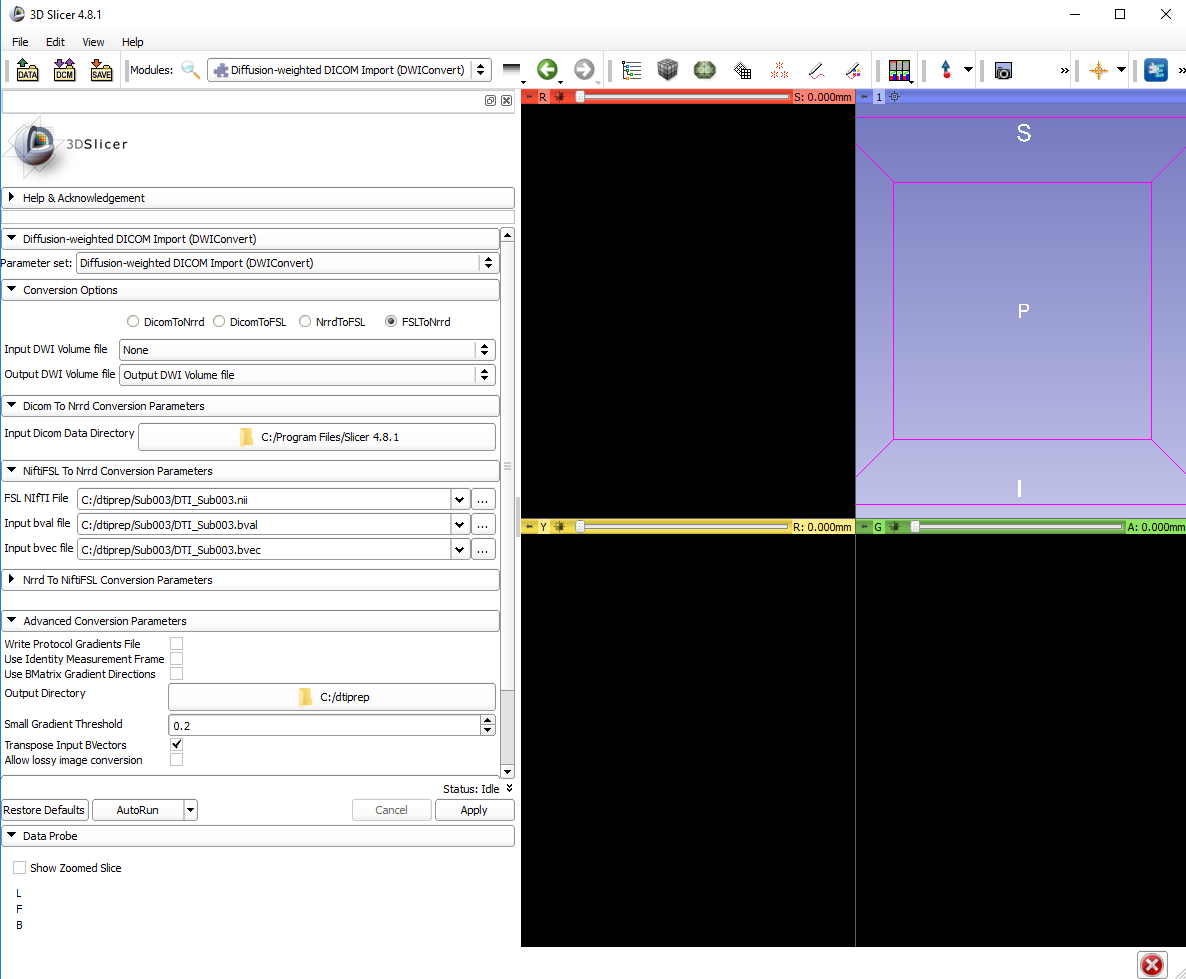Open the File menu
This screenshot has height=979, width=1186.
pyautogui.click(x=20, y=42)
